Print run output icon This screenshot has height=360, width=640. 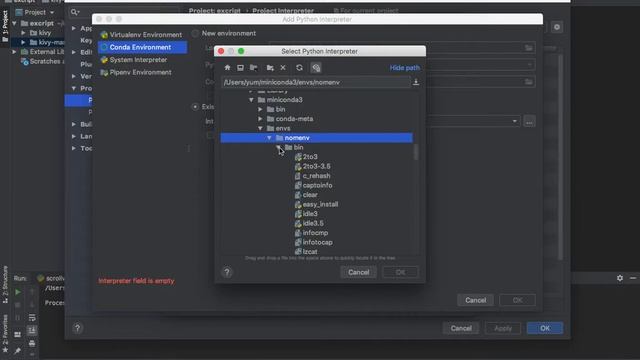tap(32, 343)
